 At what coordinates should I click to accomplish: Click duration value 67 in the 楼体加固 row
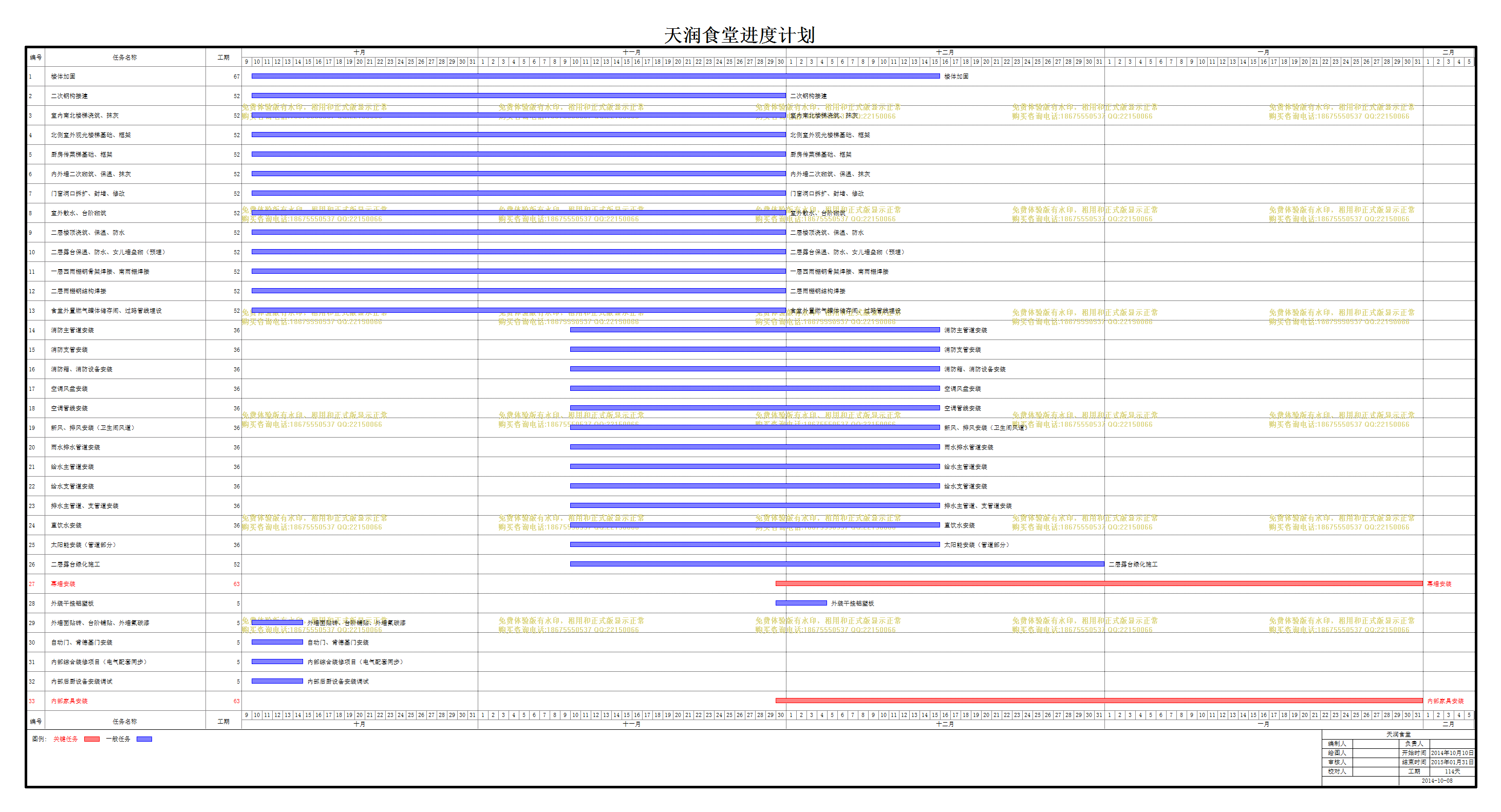[237, 77]
